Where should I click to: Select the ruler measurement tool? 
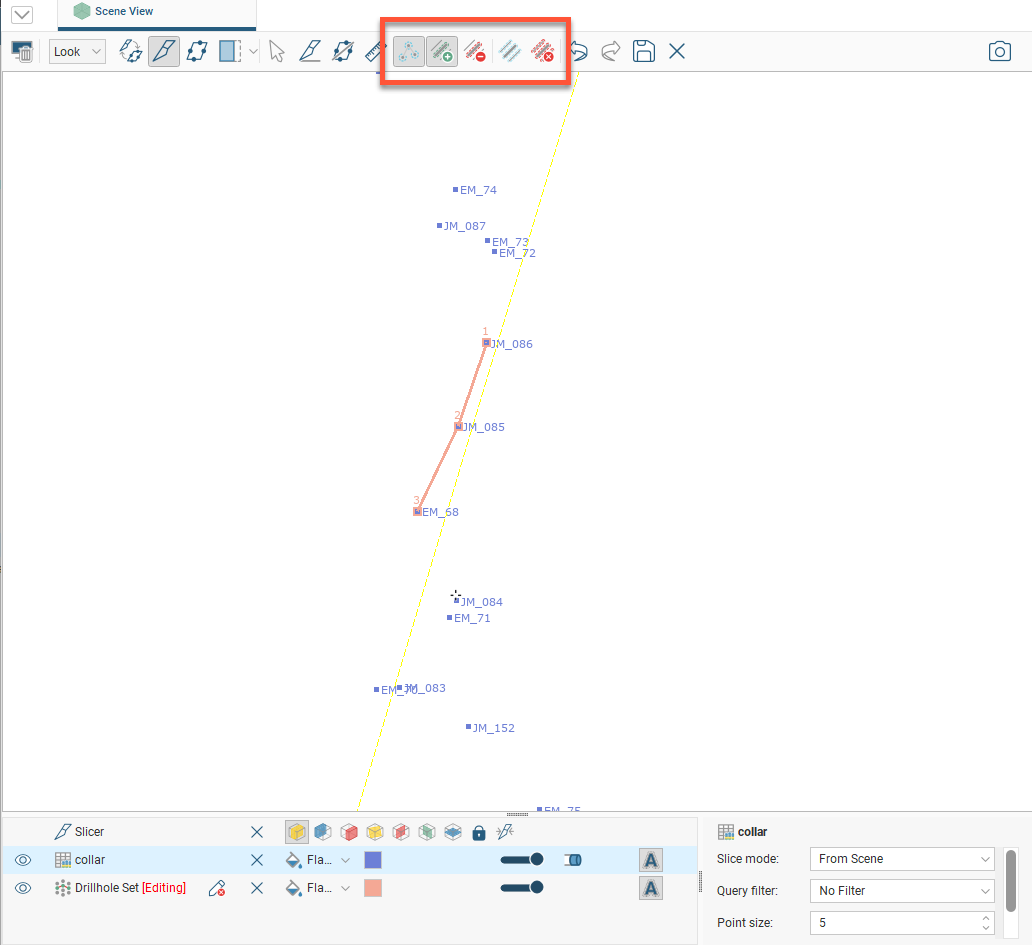pyautogui.click(x=374, y=51)
